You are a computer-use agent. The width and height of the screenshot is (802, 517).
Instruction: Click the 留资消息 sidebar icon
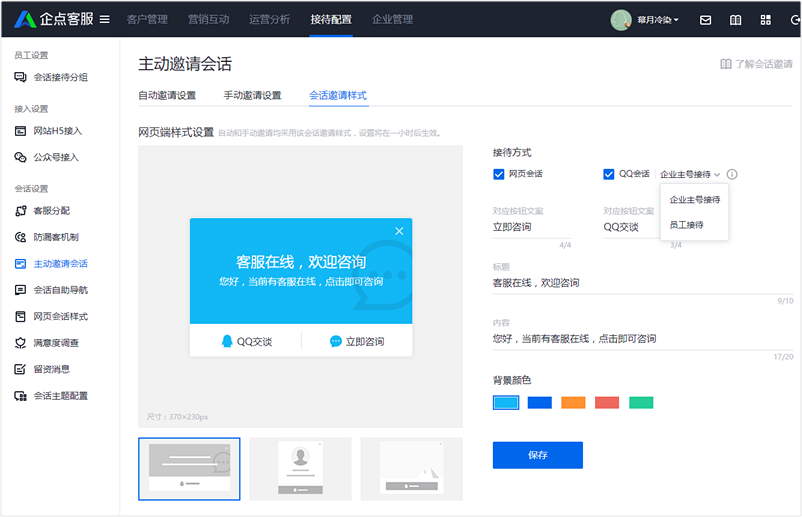20,369
